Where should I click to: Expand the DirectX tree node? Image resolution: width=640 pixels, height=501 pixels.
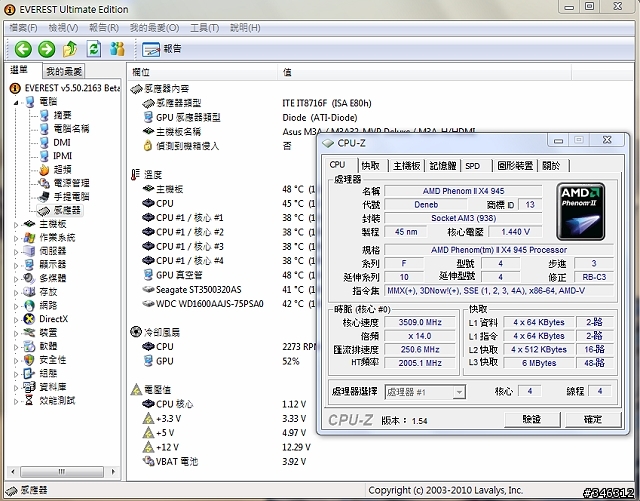tap(16, 319)
